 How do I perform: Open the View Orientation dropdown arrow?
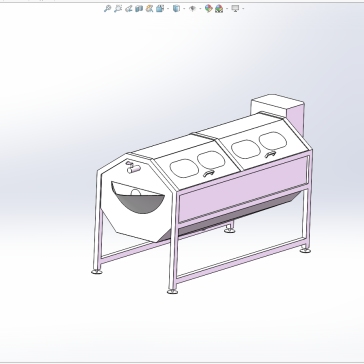pos(168,9)
